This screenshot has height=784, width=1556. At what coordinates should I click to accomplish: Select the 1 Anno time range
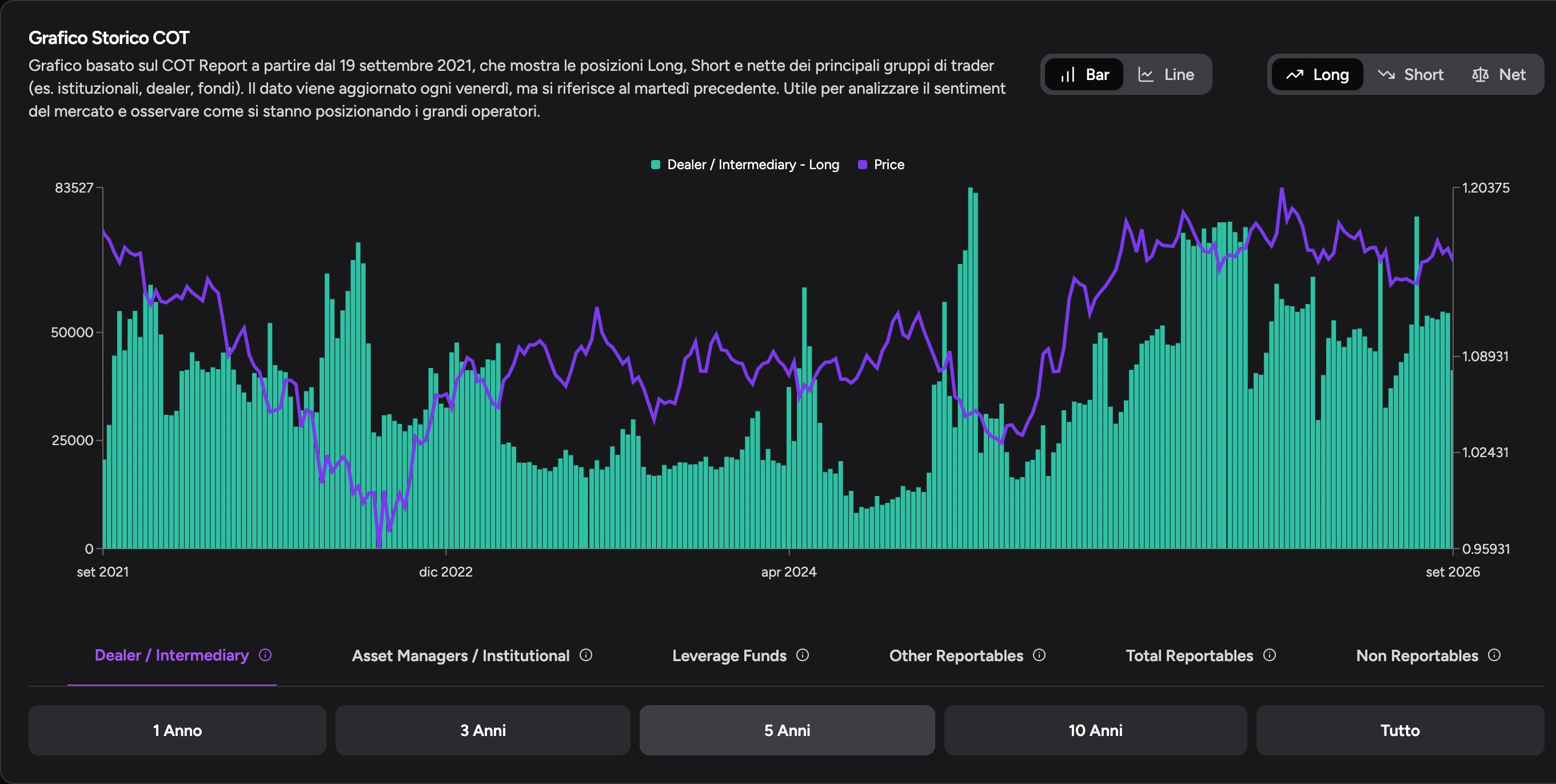tap(177, 730)
